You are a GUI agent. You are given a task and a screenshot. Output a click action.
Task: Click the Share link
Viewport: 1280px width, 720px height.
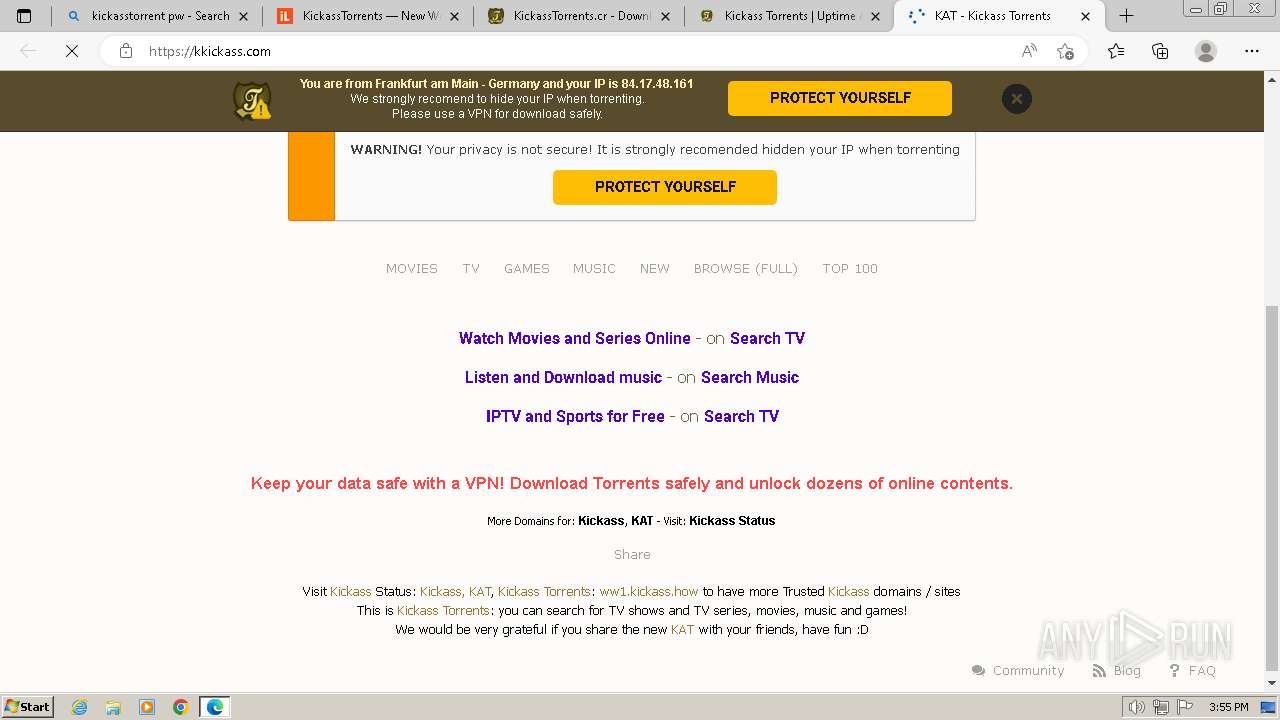[x=632, y=554]
